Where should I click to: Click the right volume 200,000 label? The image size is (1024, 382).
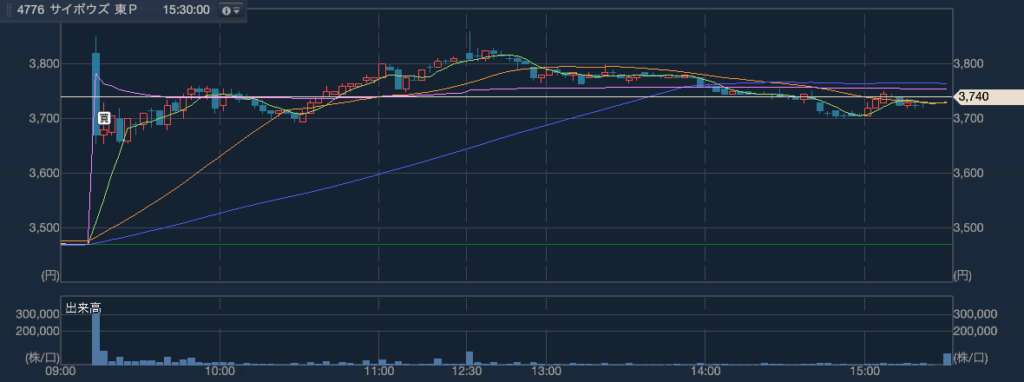tap(976, 331)
